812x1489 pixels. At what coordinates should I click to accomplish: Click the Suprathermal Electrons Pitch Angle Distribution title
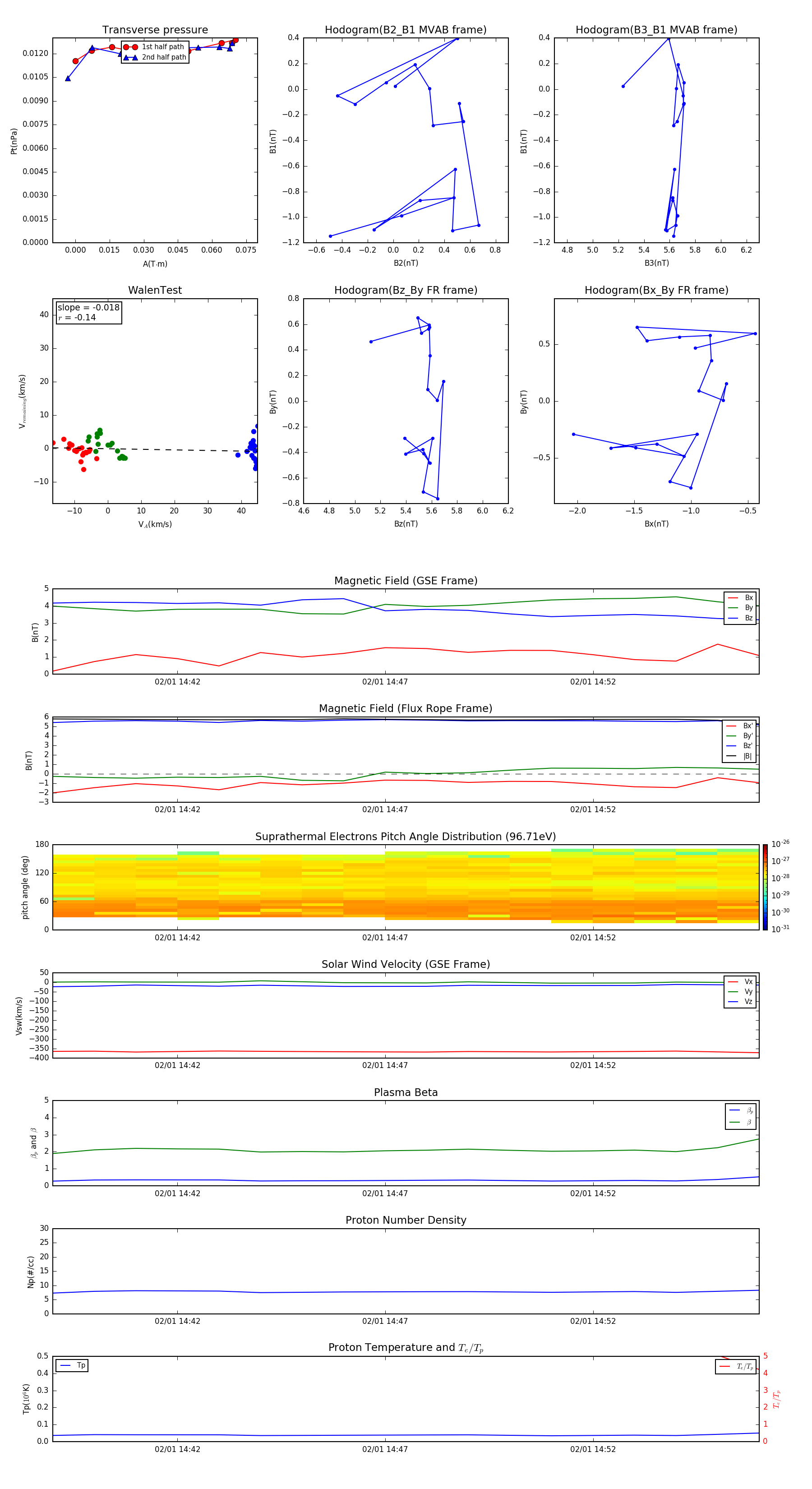click(406, 837)
